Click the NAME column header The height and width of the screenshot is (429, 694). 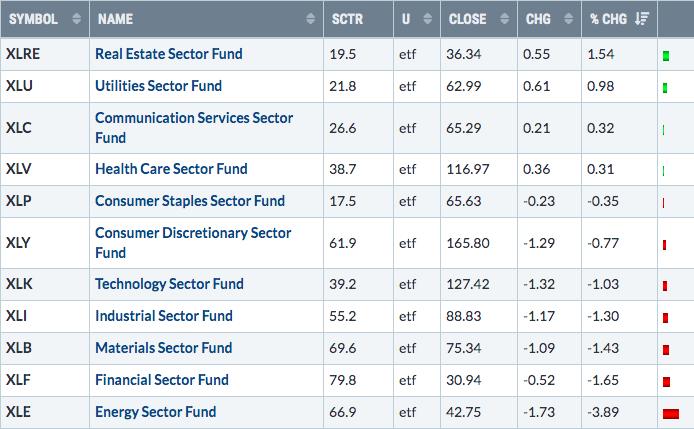(116, 19)
